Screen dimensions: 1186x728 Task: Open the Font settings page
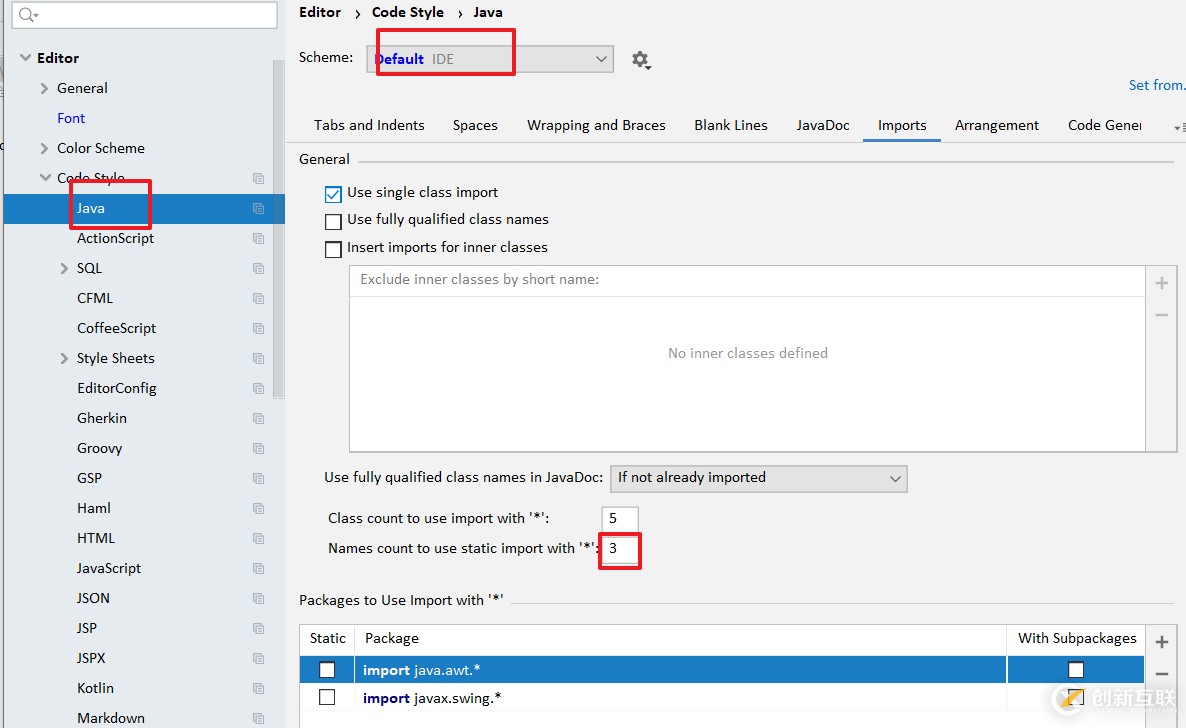71,118
